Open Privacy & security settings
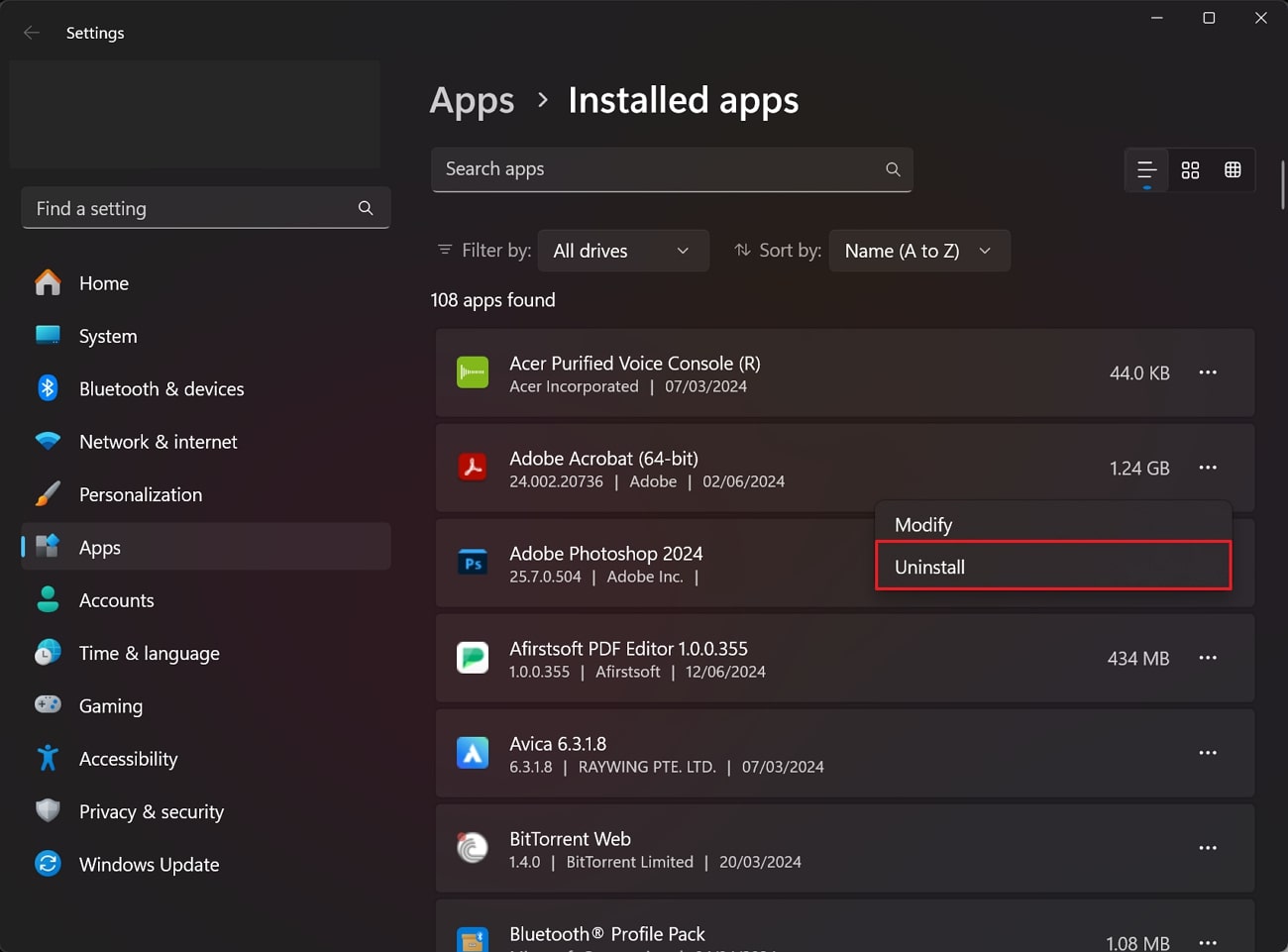The height and width of the screenshot is (952, 1288). tap(205, 811)
